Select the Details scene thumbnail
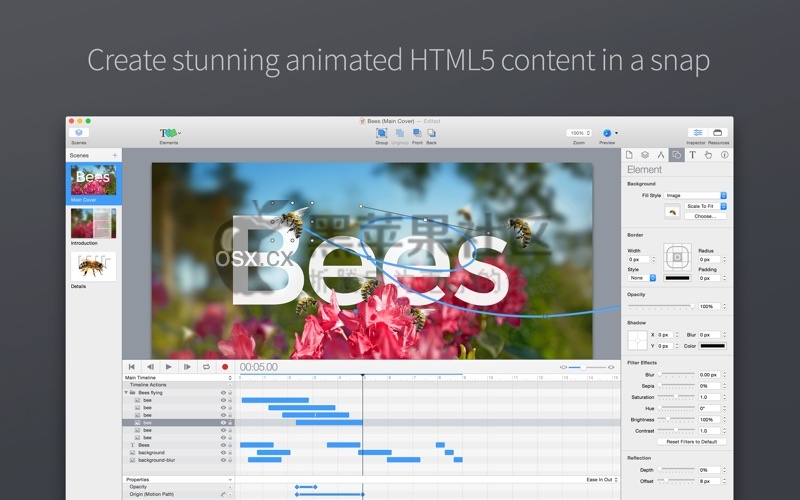Viewport: 800px width, 500px height. 93,266
